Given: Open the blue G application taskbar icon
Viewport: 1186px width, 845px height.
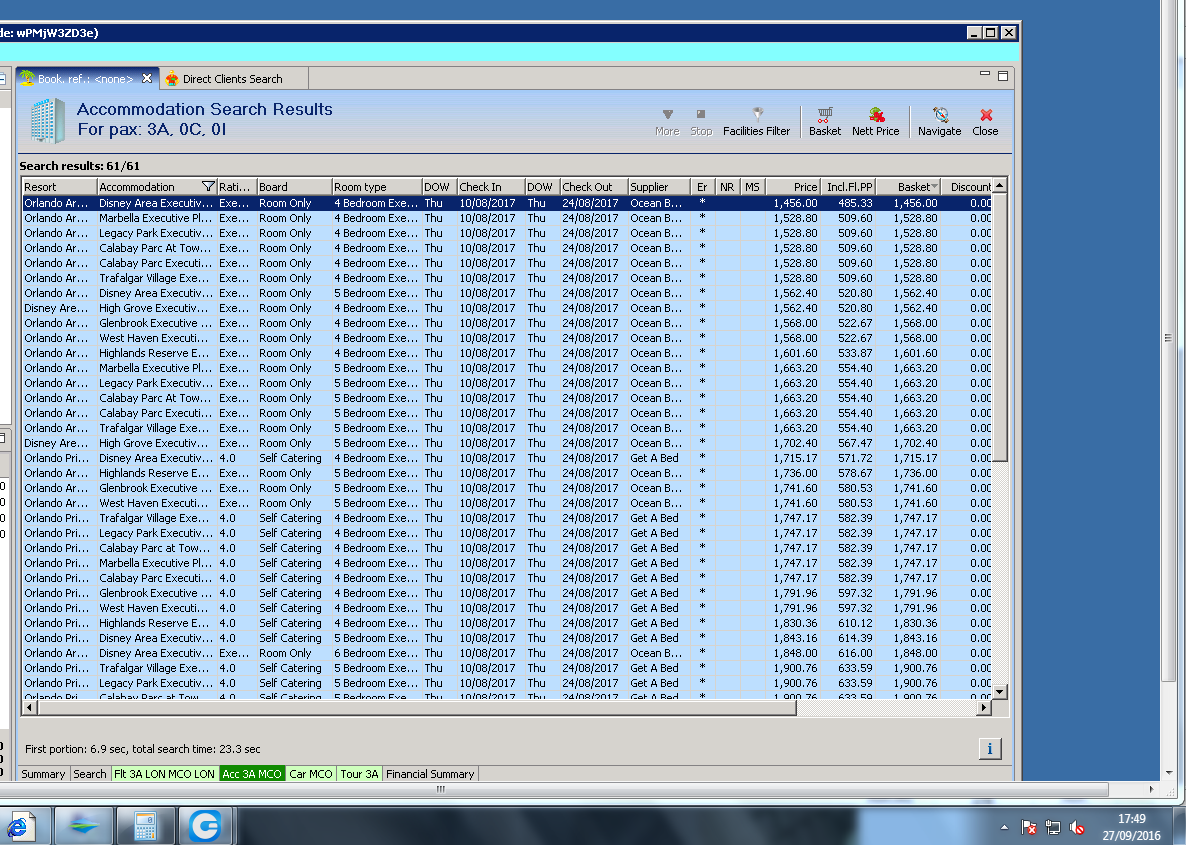Looking at the screenshot, I should coord(205,825).
